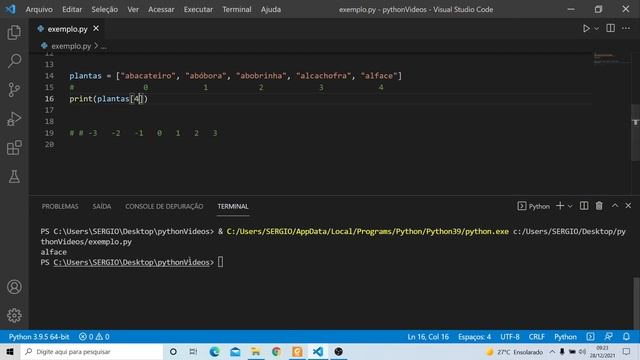Click the terminal-shaped icon after Python in status bar
The image size is (640, 360).
590,337
